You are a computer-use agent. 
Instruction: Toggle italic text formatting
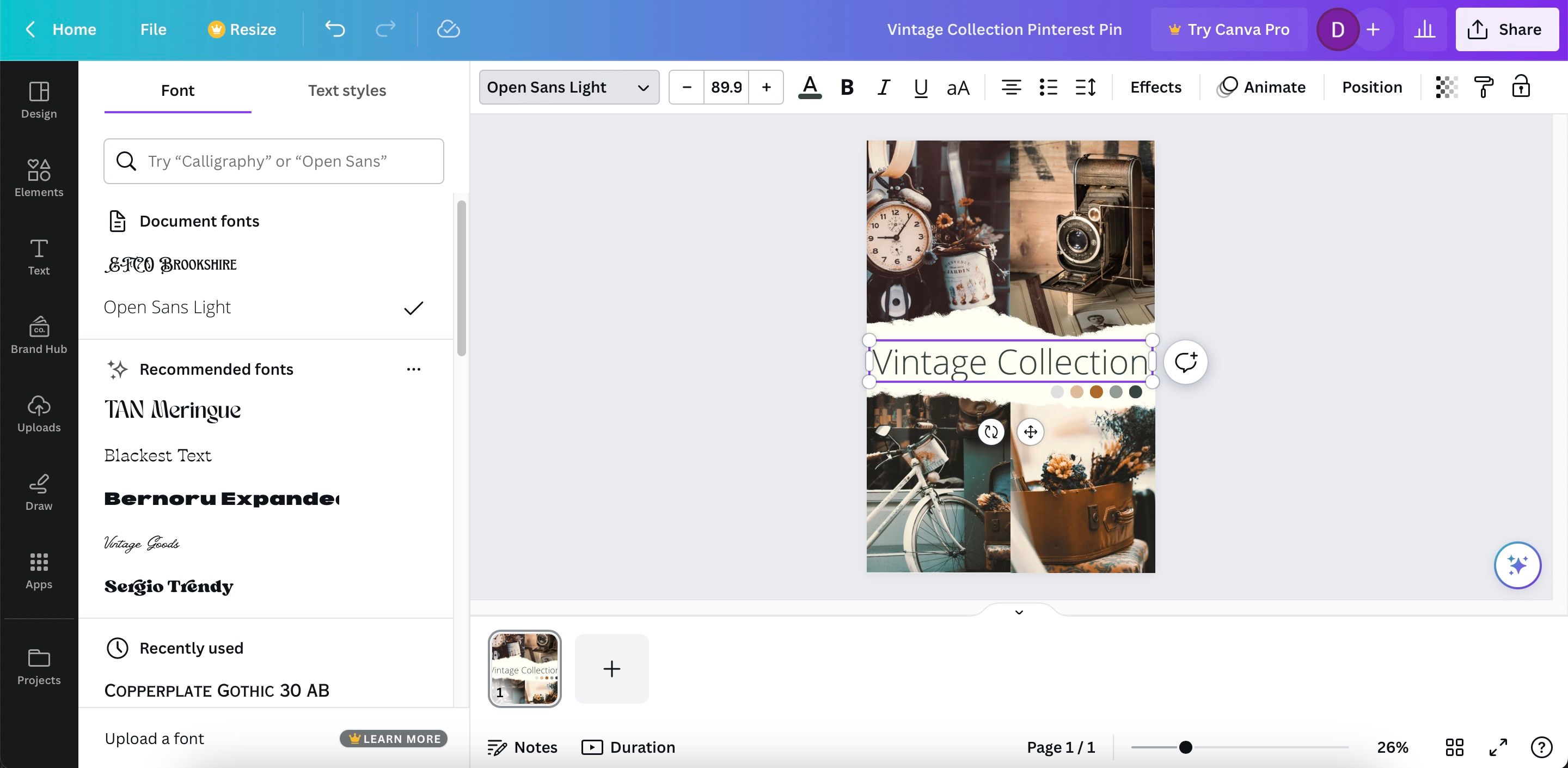(883, 87)
